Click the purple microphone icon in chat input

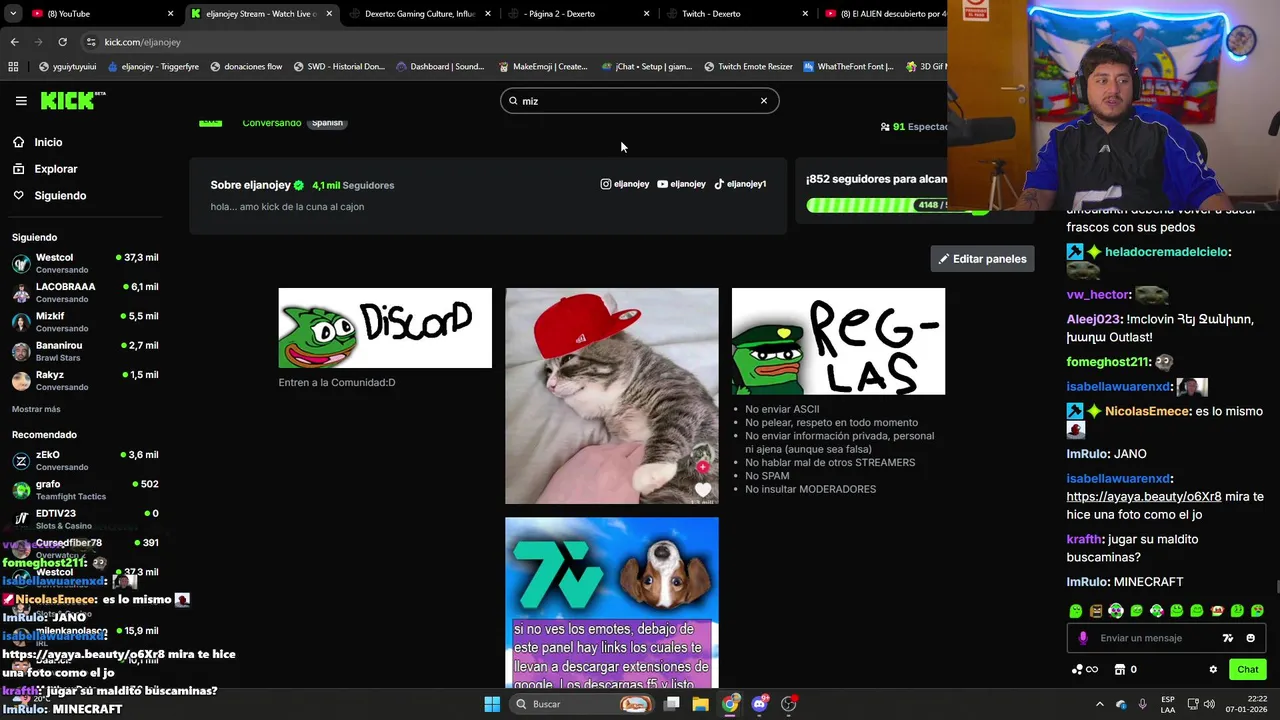click(1083, 638)
